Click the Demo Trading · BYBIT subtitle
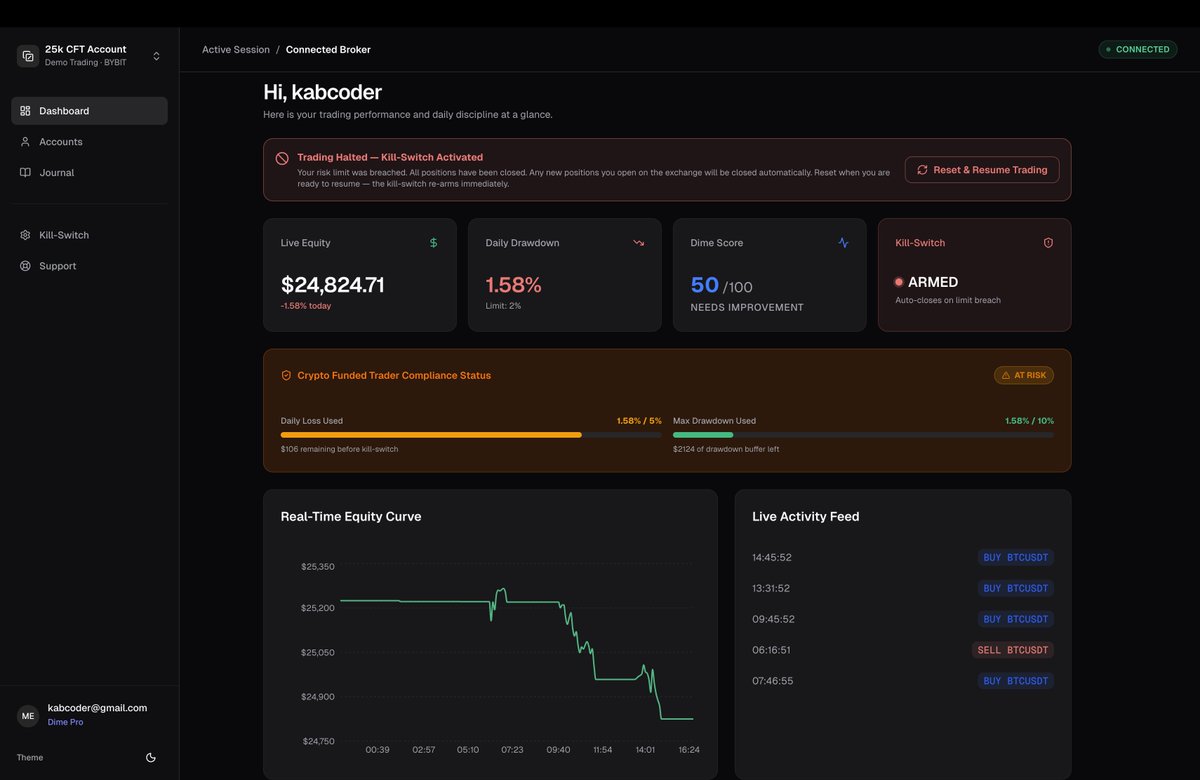Viewport: 1200px width, 780px height. point(85,63)
